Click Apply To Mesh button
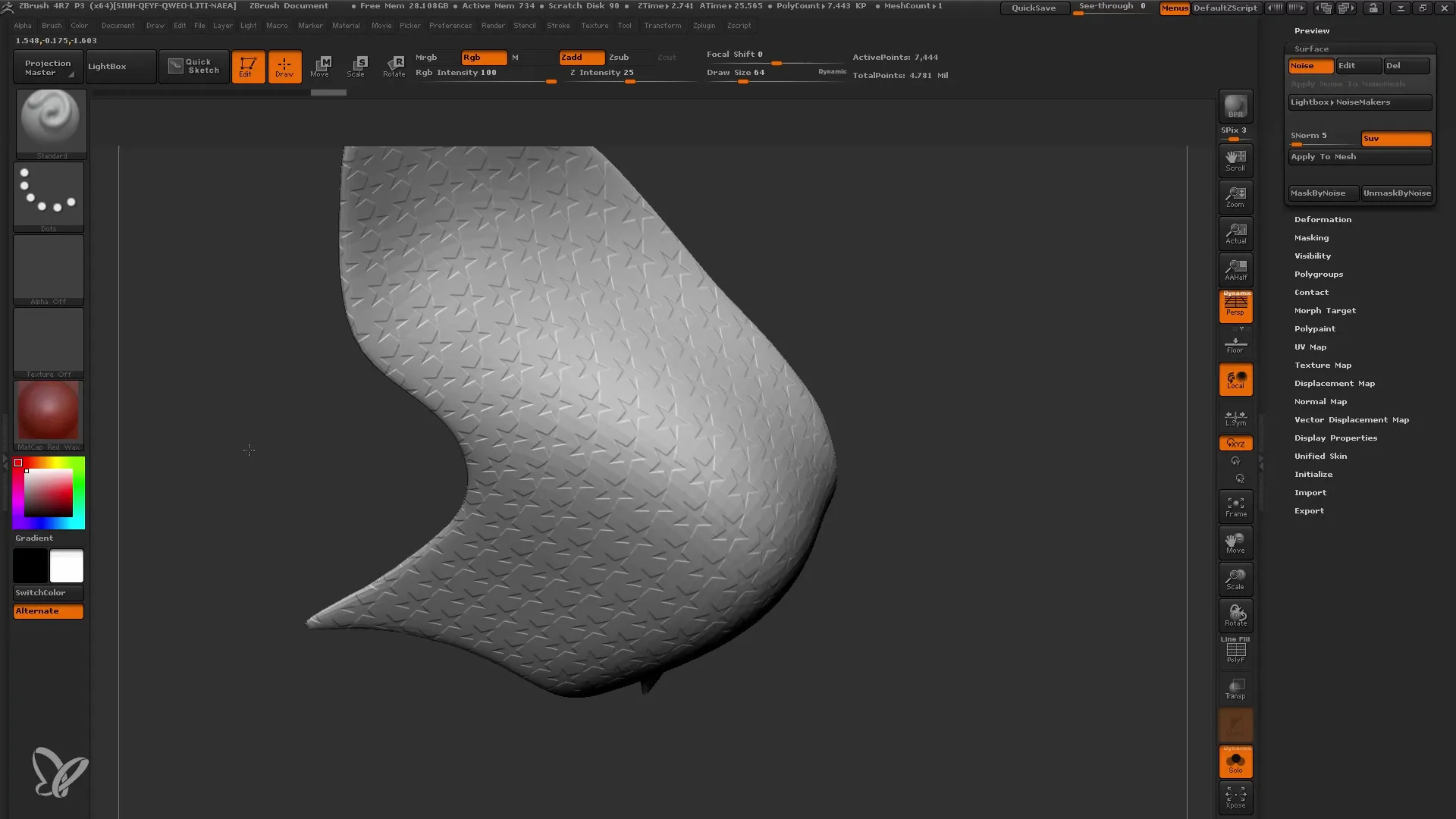 pyautogui.click(x=1360, y=157)
